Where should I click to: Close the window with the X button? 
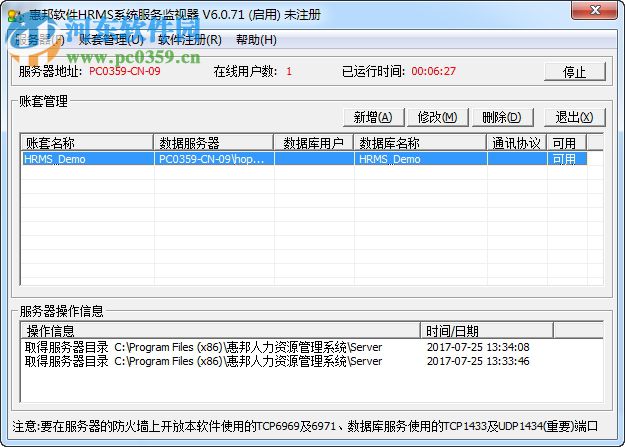click(595, 10)
